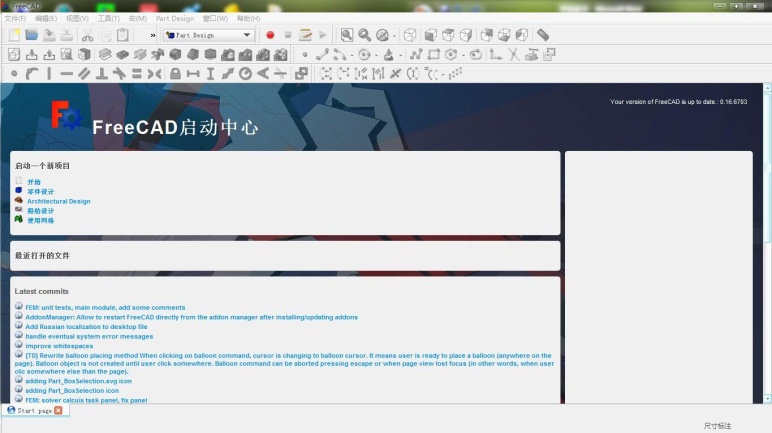Select sketcher Line tool icon

tap(322, 54)
